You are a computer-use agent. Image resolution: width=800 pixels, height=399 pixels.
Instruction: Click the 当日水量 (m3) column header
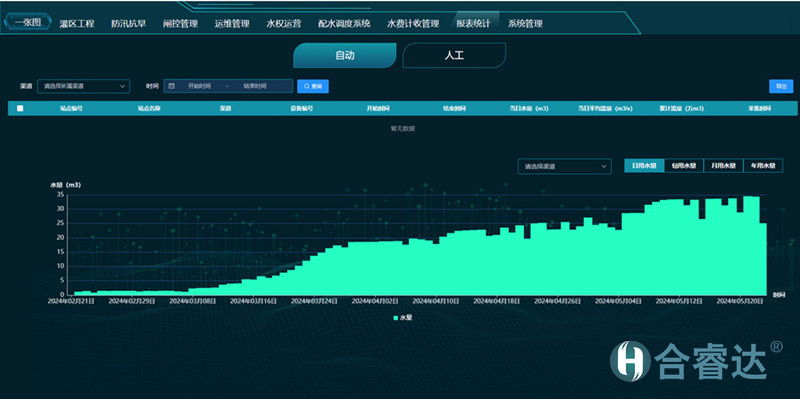[529, 108]
